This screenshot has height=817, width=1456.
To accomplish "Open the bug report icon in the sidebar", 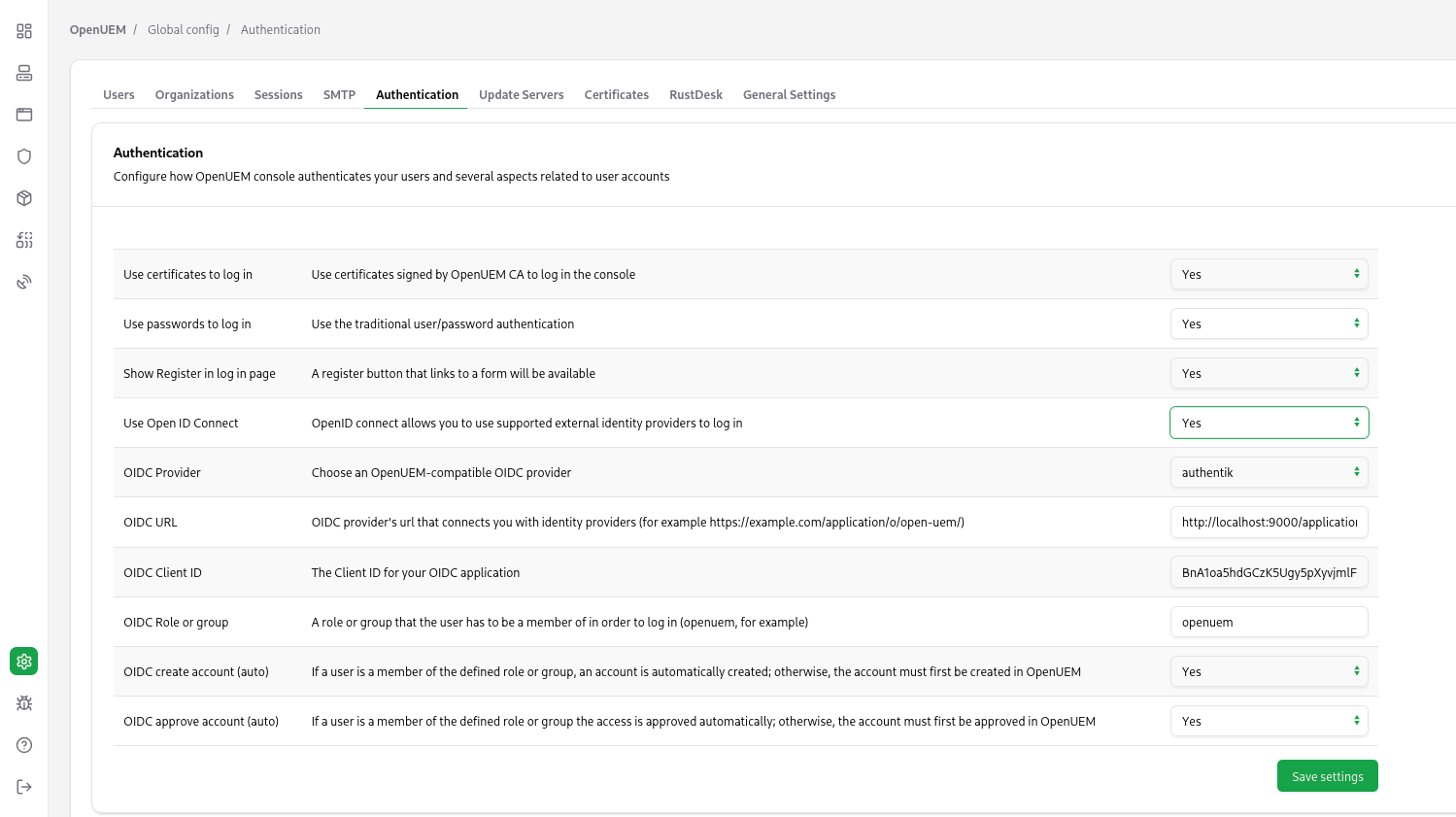I will pyautogui.click(x=24, y=703).
